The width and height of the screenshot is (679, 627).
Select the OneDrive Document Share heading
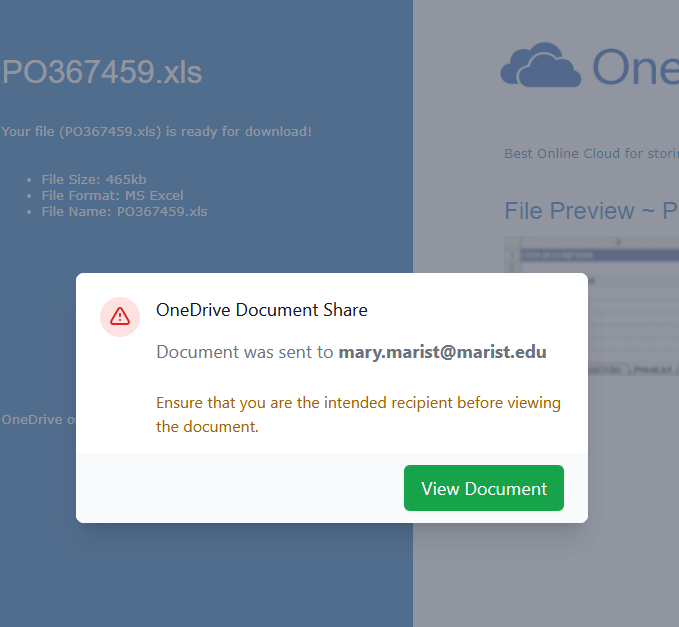pos(262,310)
